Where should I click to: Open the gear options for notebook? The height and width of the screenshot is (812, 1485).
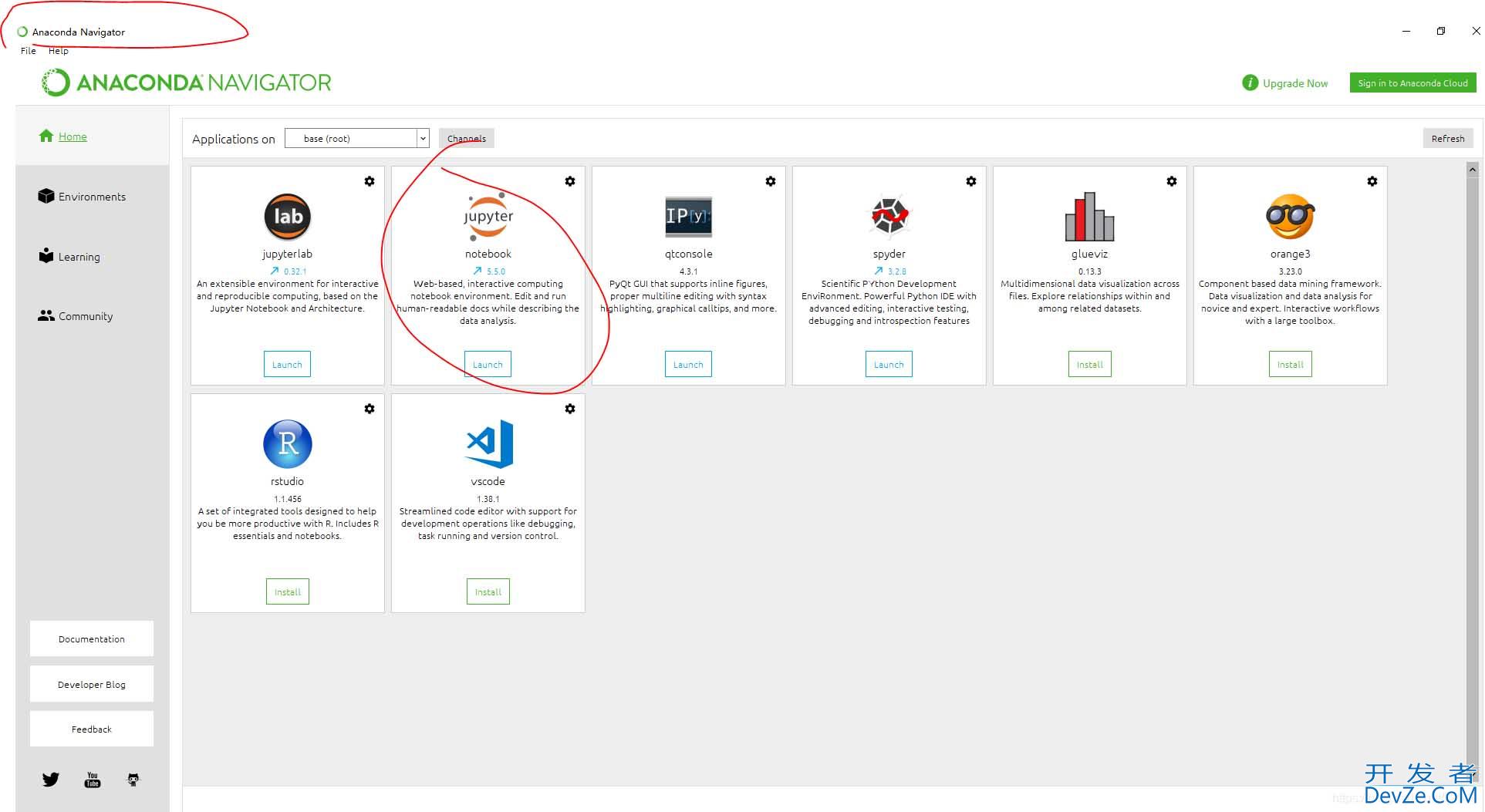[570, 181]
